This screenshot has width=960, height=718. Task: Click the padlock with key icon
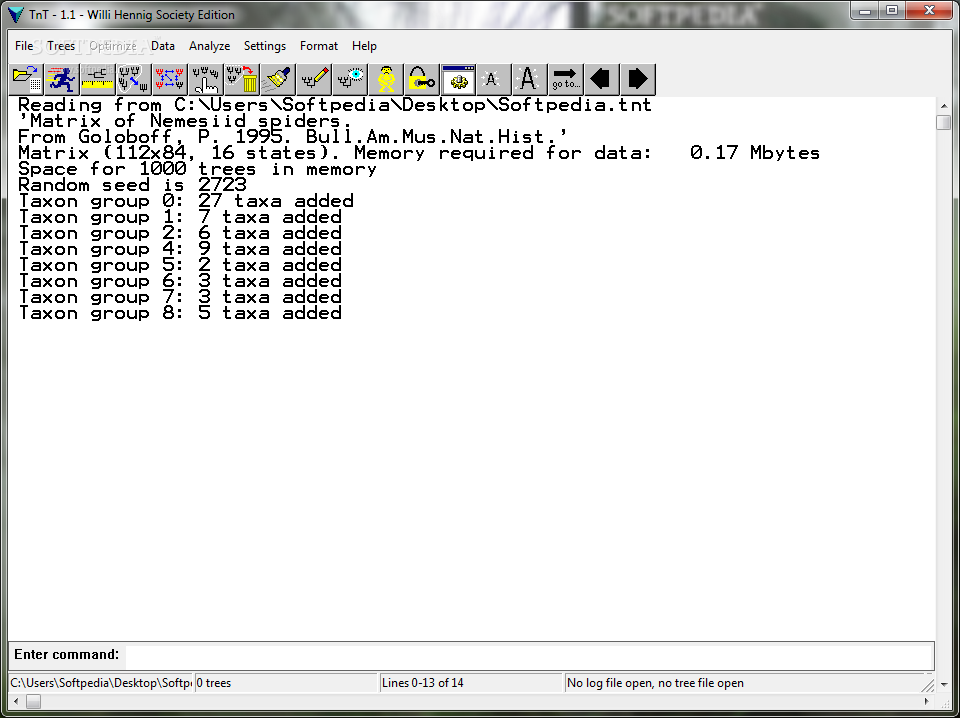pyautogui.click(x=421, y=80)
